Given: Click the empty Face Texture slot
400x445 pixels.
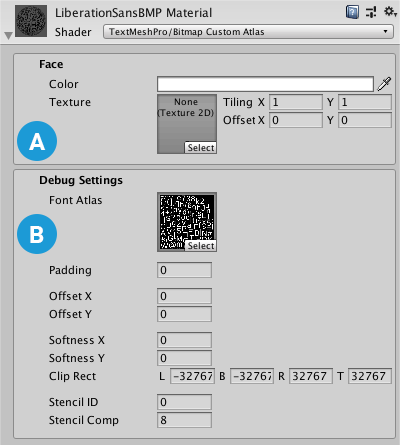Looking at the screenshot, I should pyautogui.click(x=187, y=124).
